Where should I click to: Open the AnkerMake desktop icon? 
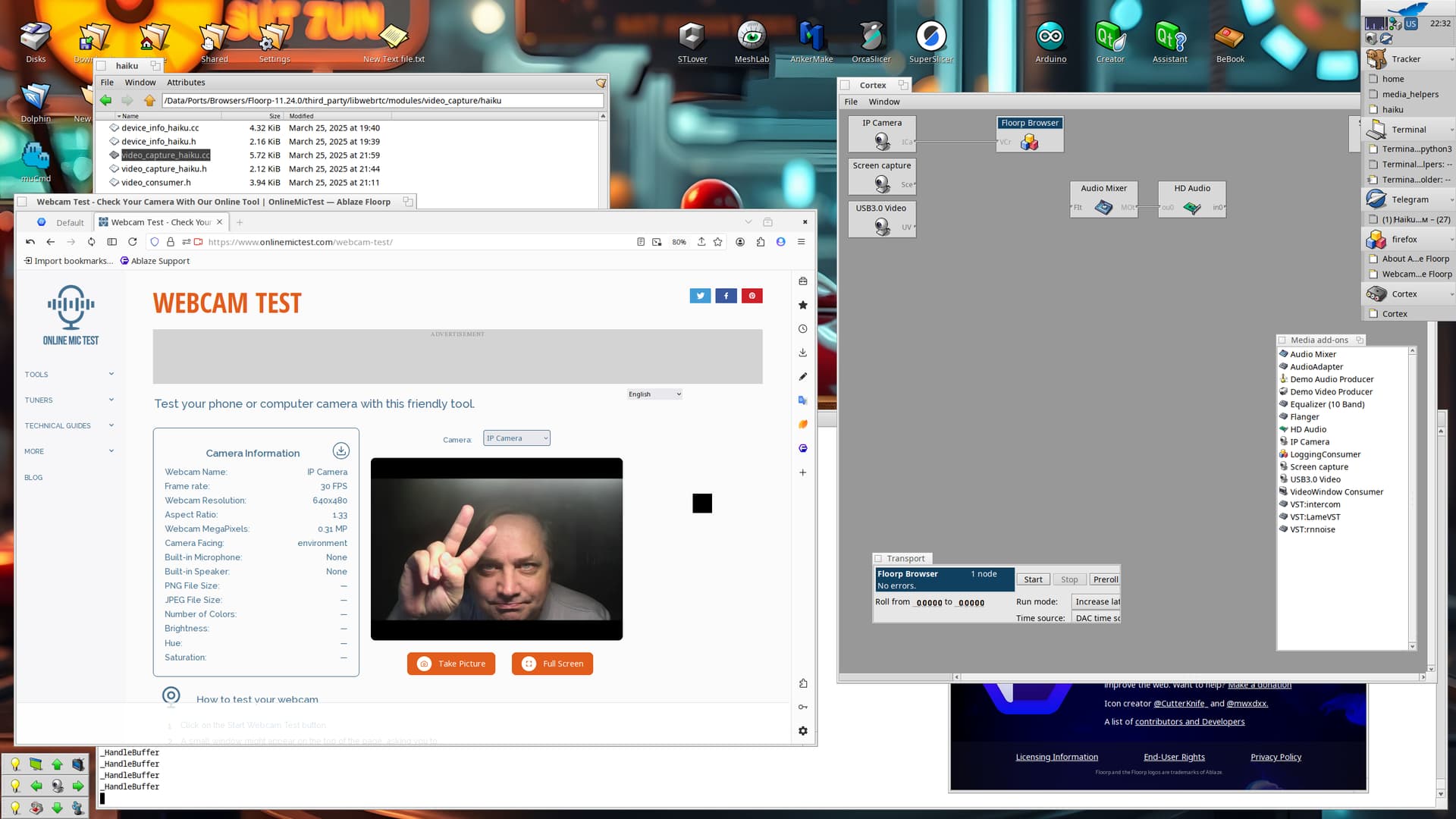click(x=811, y=42)
